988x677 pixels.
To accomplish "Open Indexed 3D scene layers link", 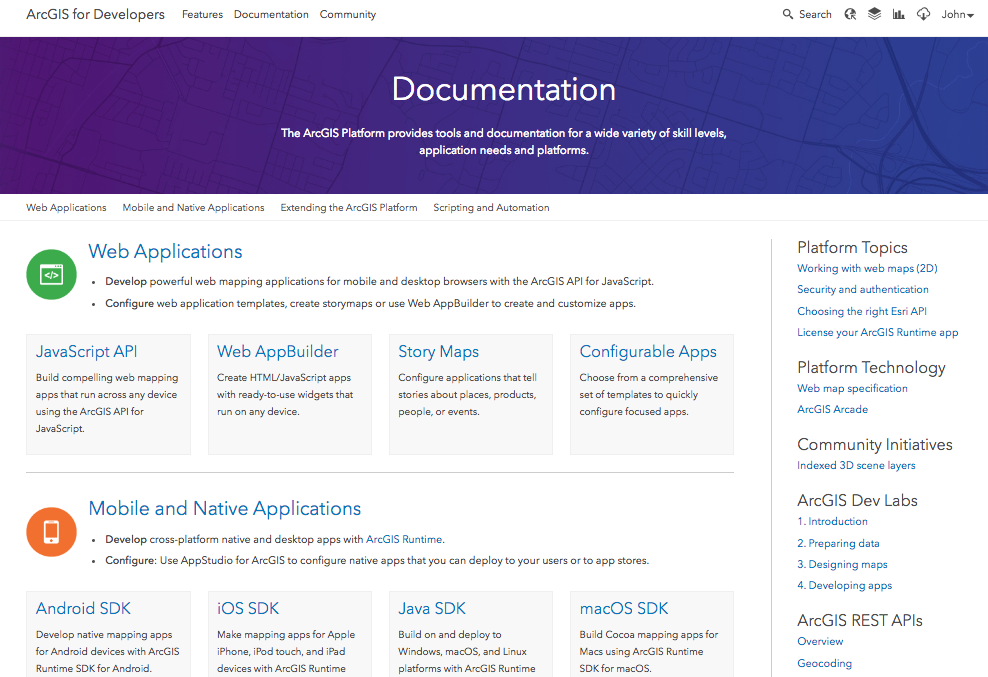I will click(x=856, y=465).
